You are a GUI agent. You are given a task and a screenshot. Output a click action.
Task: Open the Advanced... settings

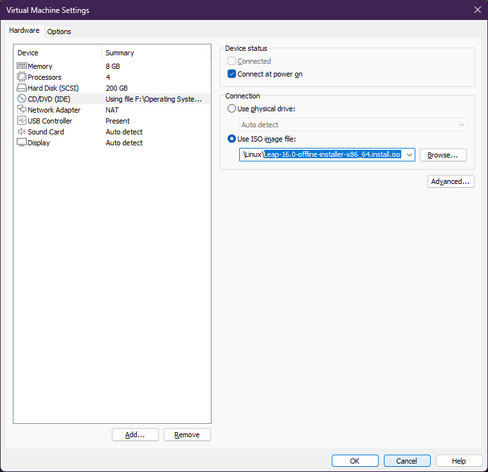point(450,181)
